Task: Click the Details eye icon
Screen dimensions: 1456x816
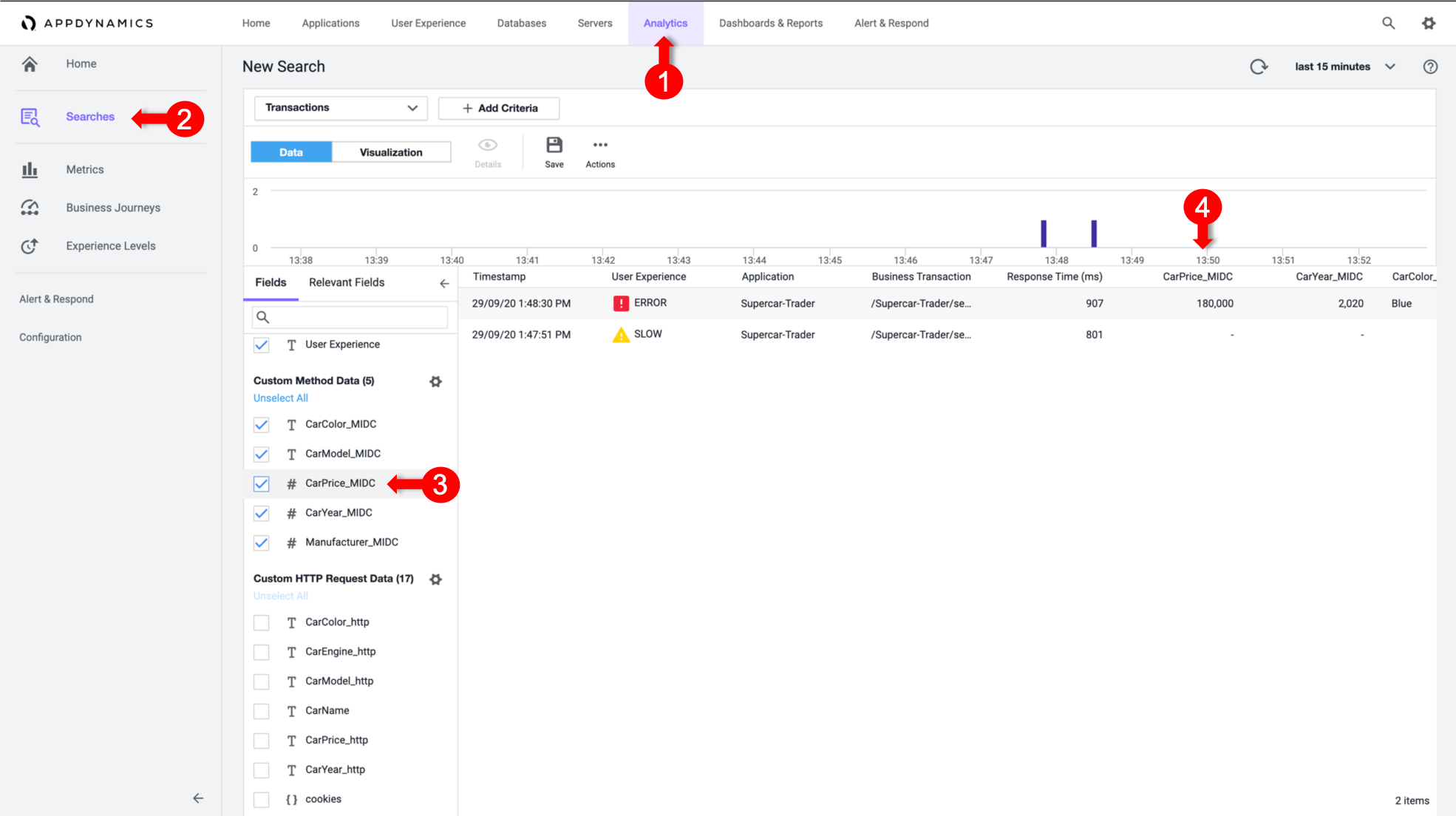Action: point(488,145)
